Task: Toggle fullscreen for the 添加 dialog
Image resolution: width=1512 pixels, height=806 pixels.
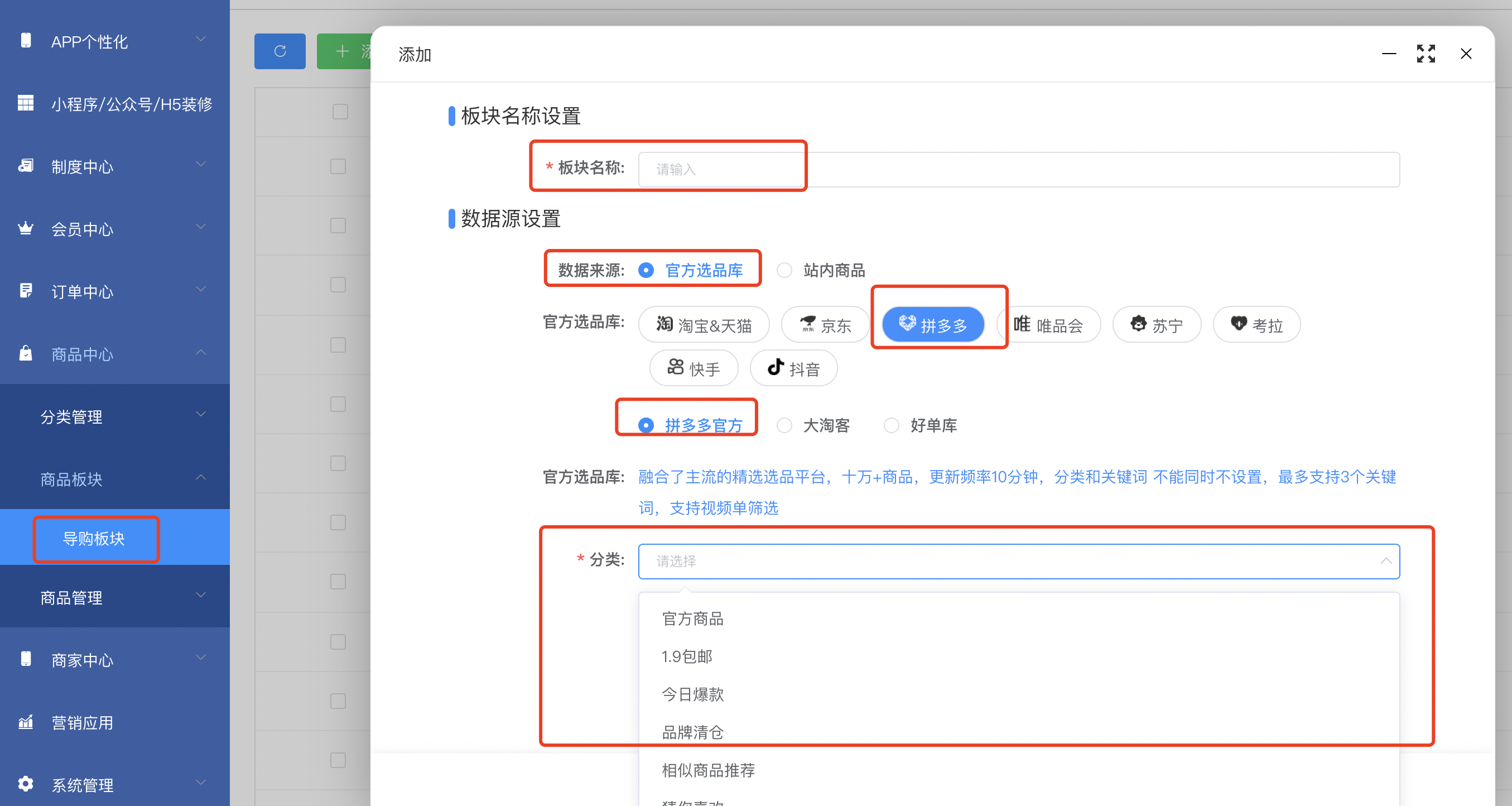Action: [1426, 54]
